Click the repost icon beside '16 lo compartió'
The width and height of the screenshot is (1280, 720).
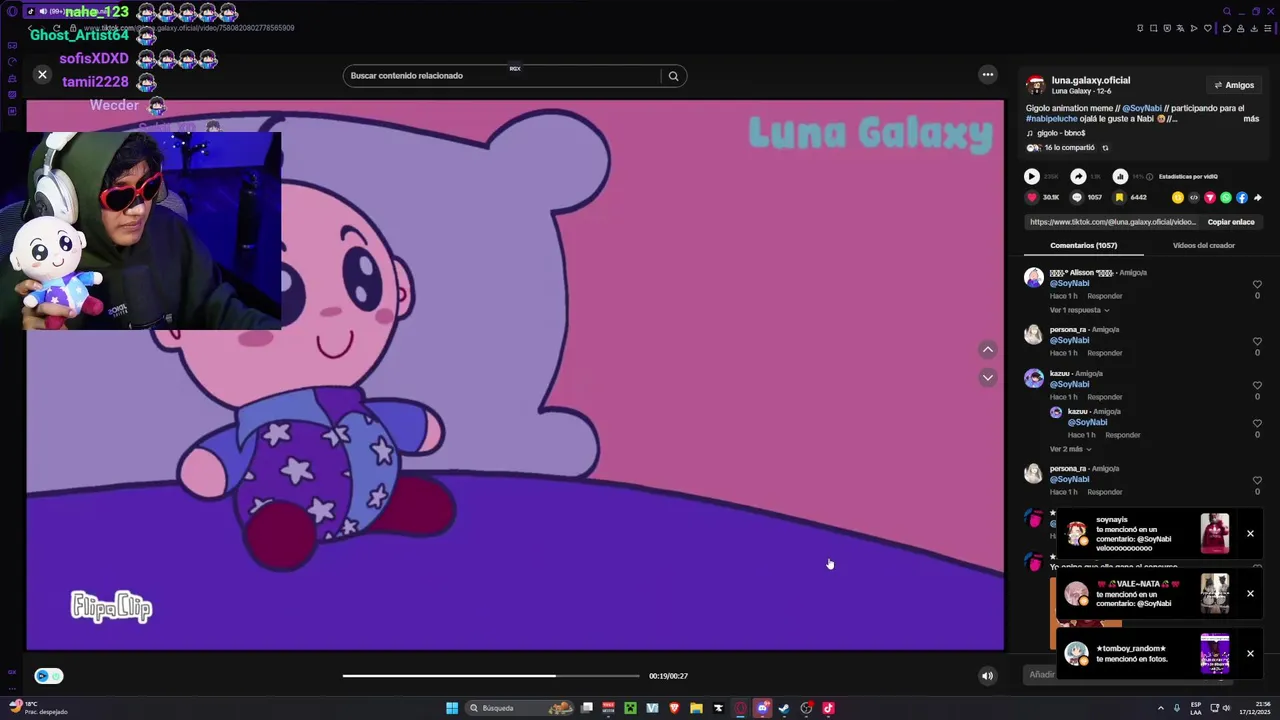[x=1105, y=148]
